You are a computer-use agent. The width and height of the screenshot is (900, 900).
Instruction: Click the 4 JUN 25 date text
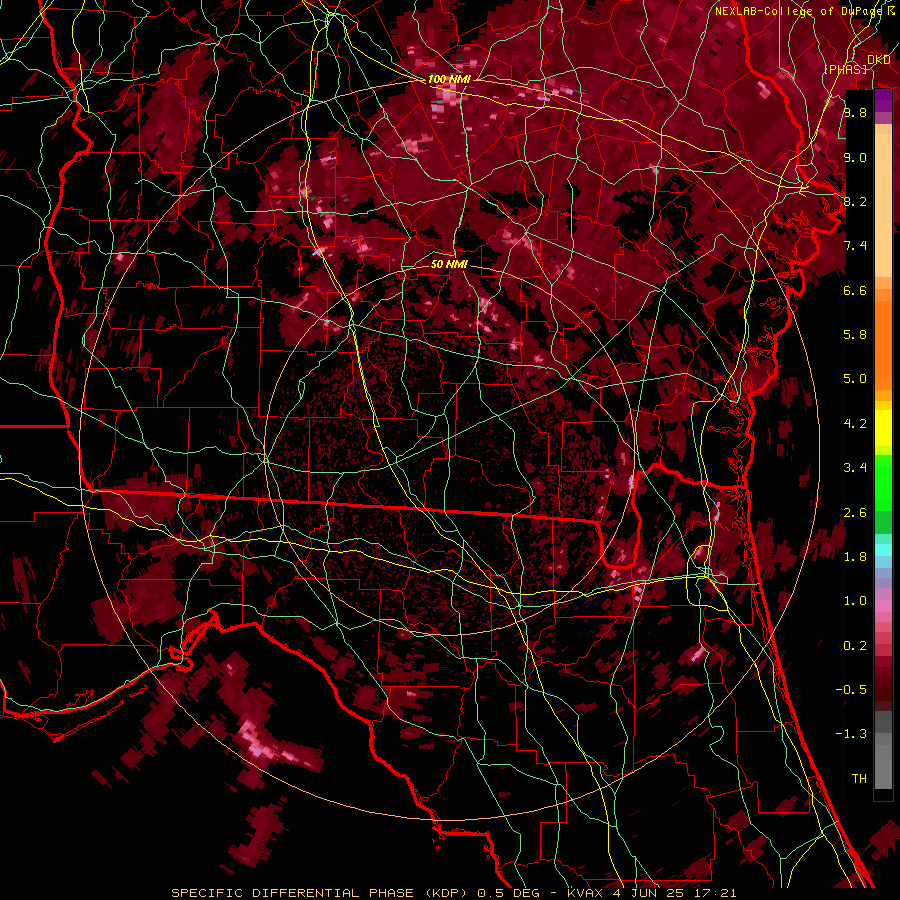click(647, 893)
